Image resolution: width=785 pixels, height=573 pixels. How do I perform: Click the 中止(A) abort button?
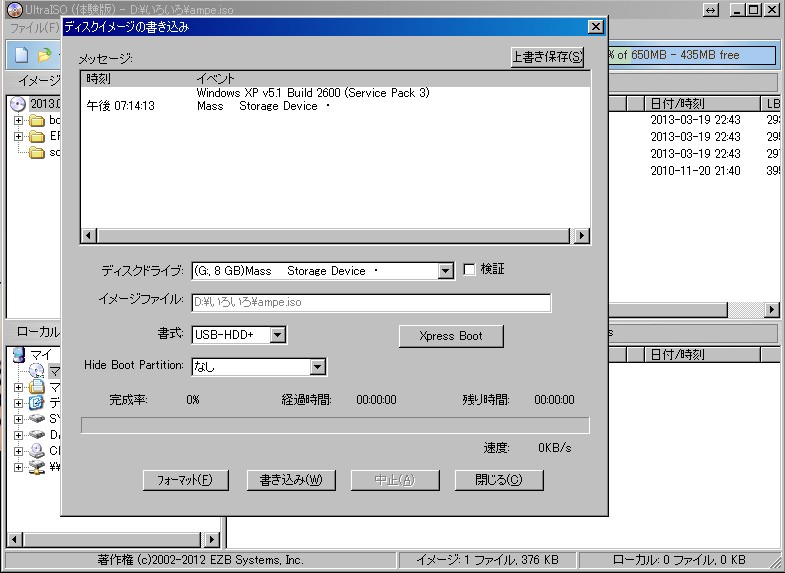click(x=395, y=480)
